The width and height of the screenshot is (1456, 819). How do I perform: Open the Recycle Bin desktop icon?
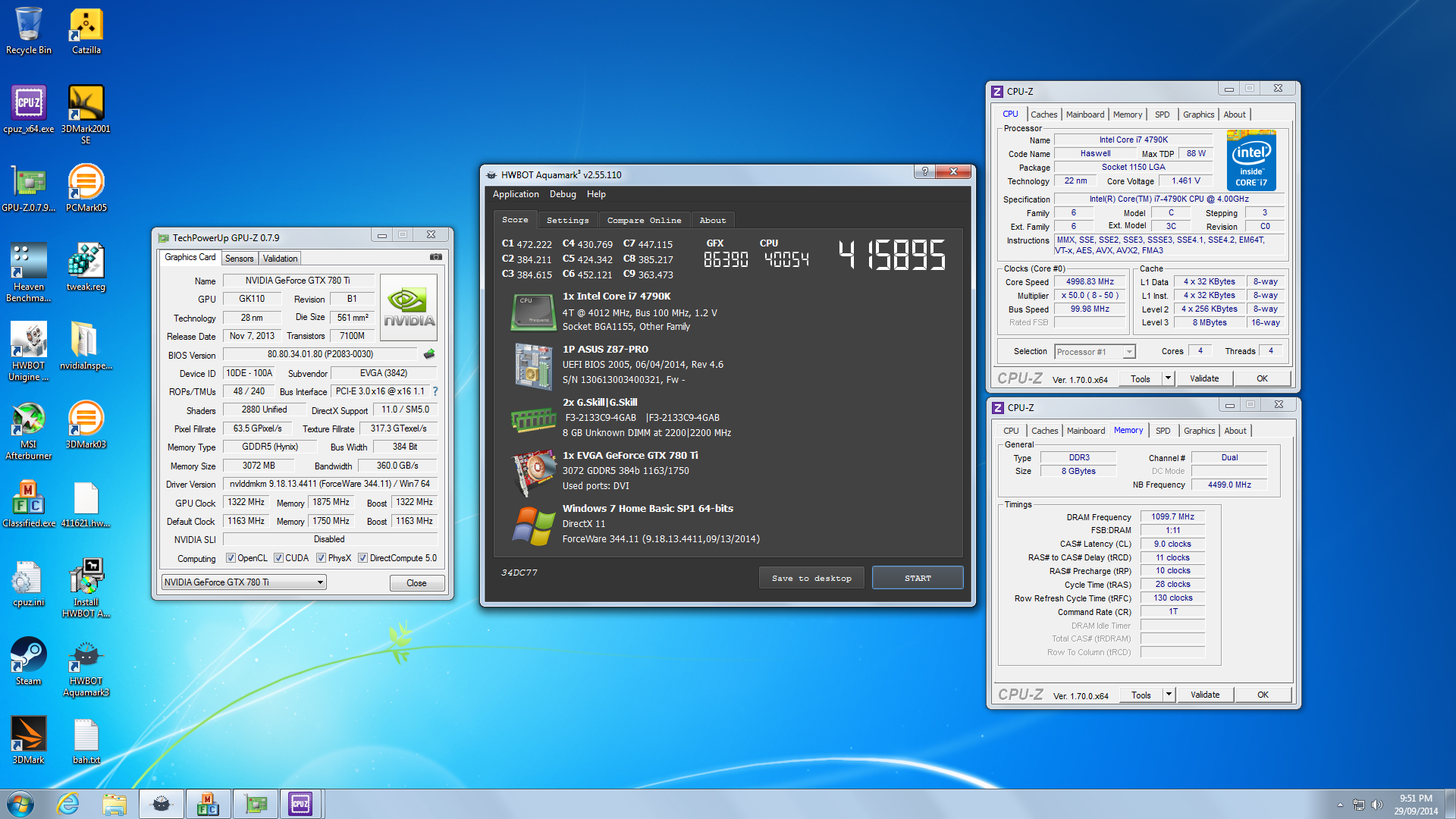tap(29, 30)
